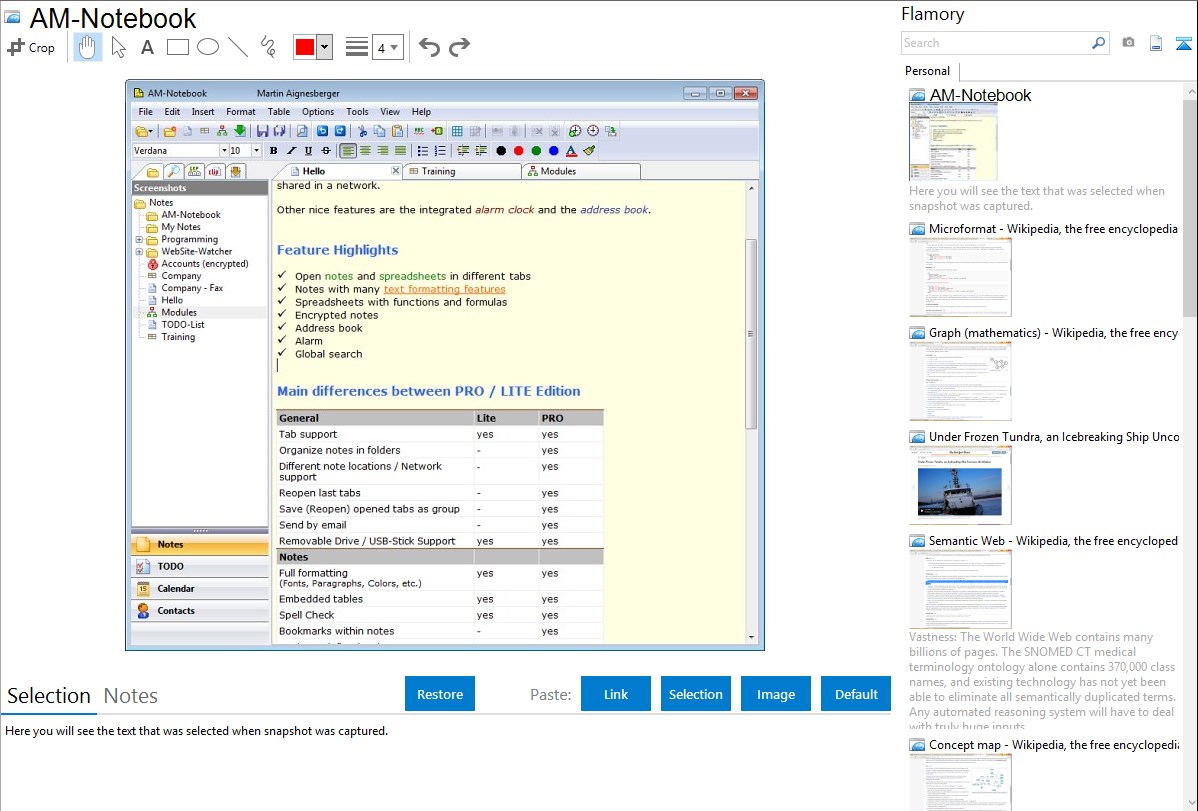
Task: Click the Flamory search field
Action: point(996,43)
